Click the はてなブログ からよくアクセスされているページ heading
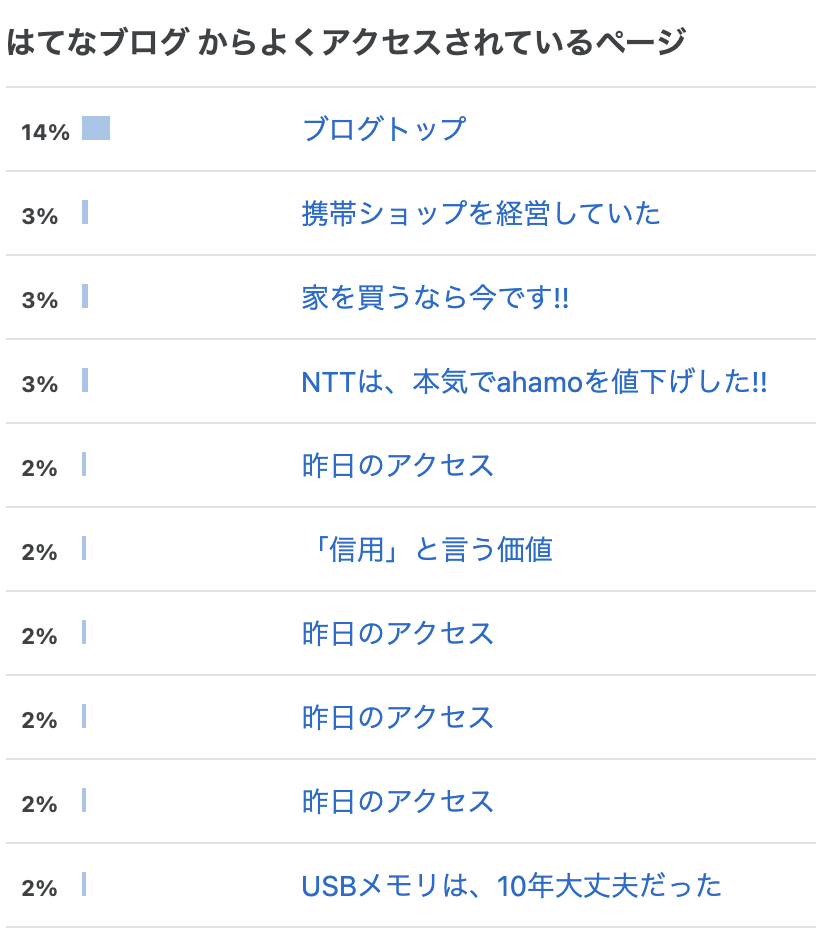The width and height of the screenshot is (816, 930). (x=346, y=42)
